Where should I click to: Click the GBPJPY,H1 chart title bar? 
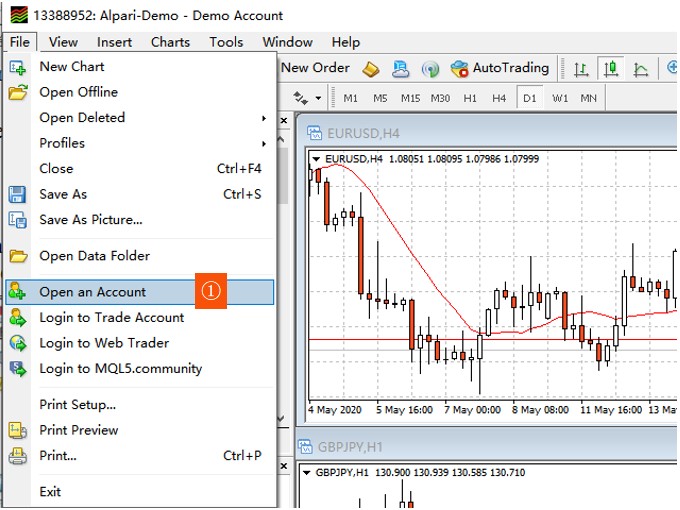coord(488,447)
